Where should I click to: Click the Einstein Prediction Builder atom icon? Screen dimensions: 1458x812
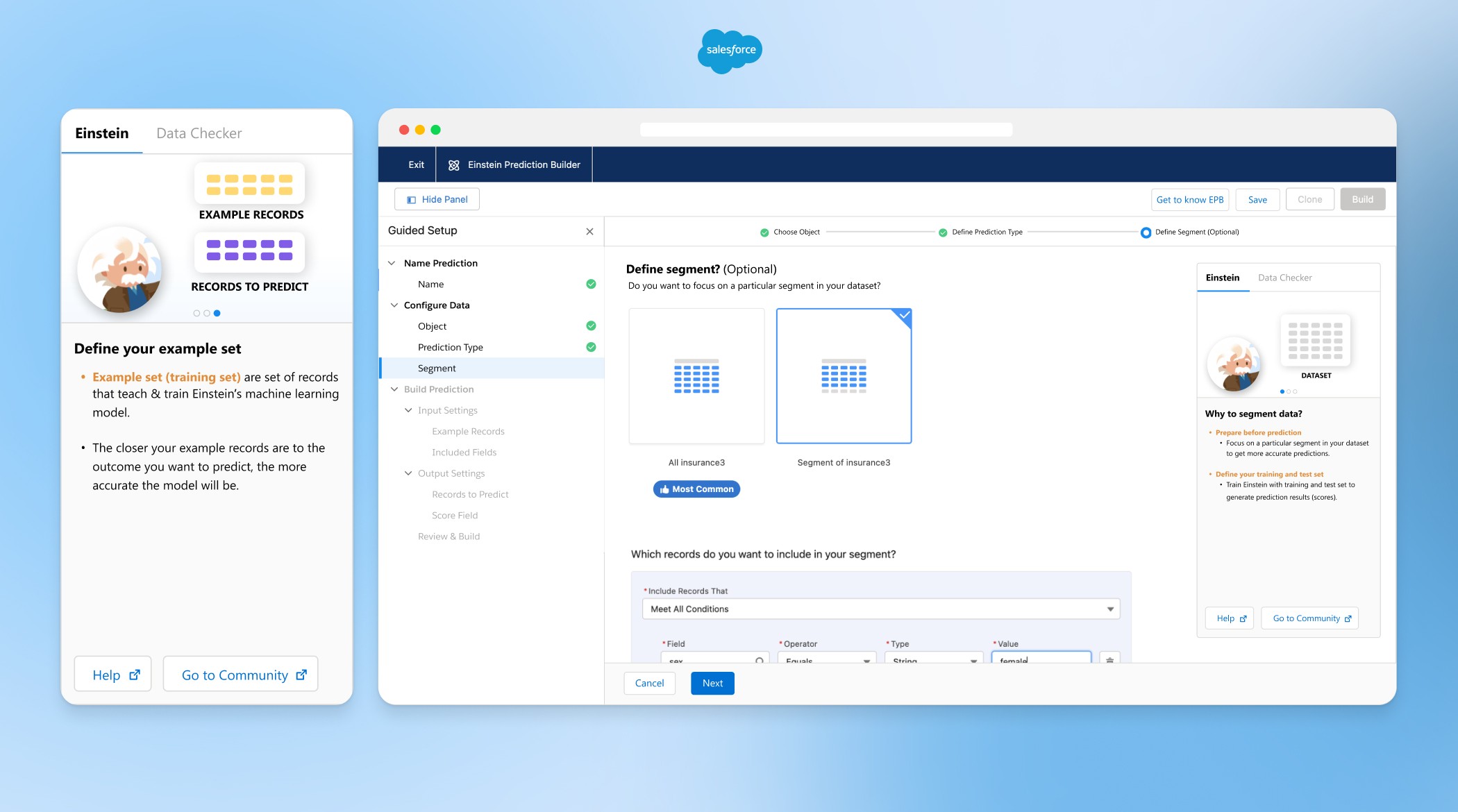click(454, 165)
